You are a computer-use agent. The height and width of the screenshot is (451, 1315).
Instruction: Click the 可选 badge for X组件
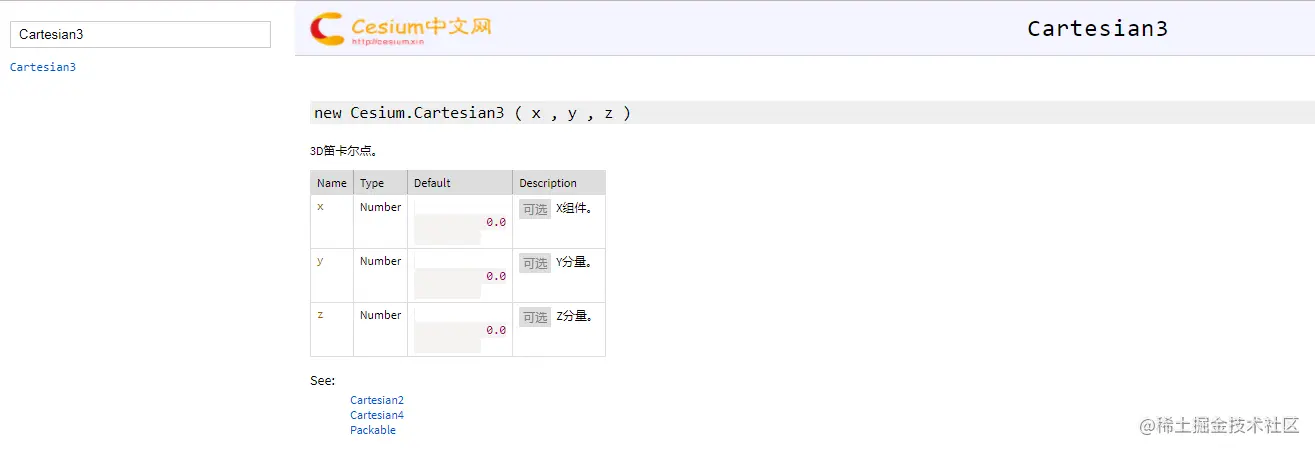pos(535,209)
